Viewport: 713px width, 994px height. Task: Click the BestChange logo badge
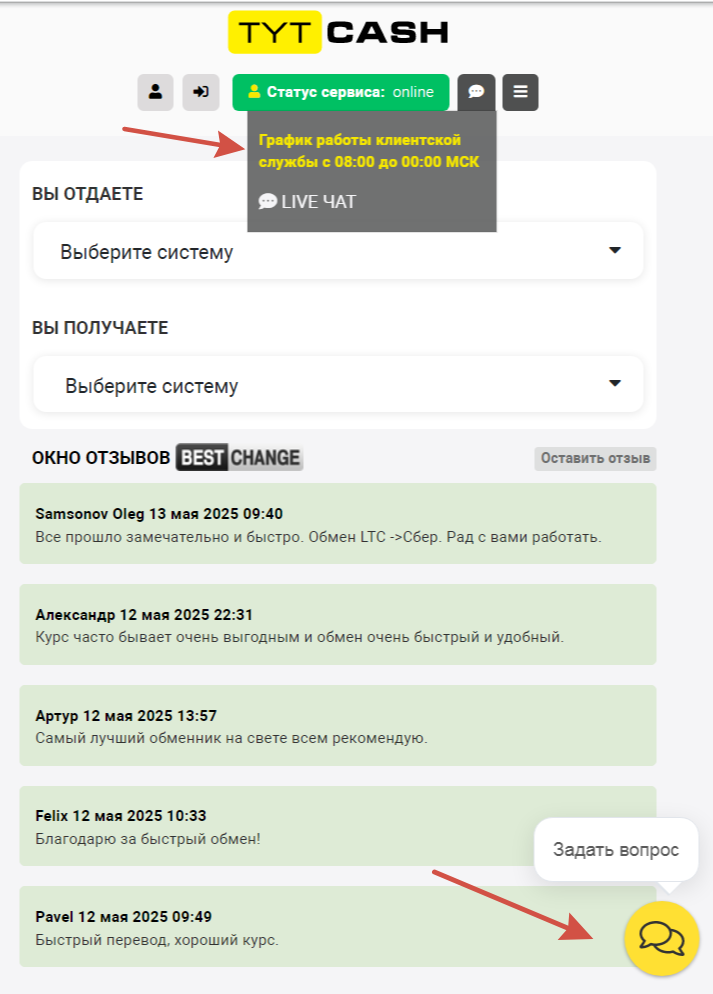(x=239, y=458)
